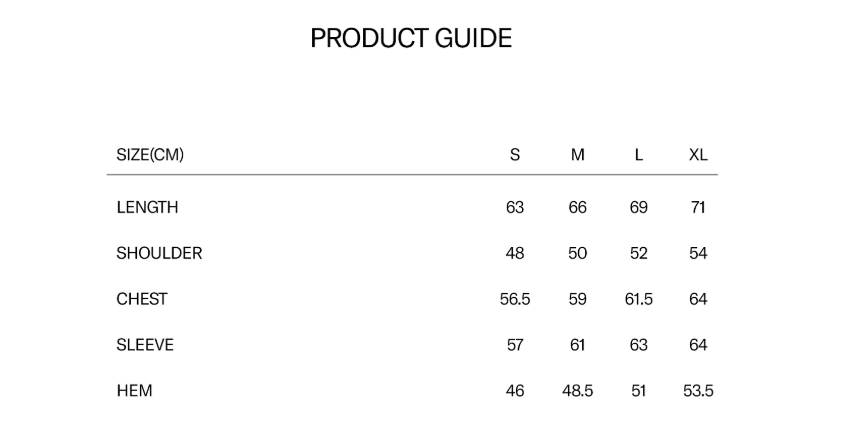Click the CHEST row label
Screen dimensions: 844x433
tap(142, 299)
